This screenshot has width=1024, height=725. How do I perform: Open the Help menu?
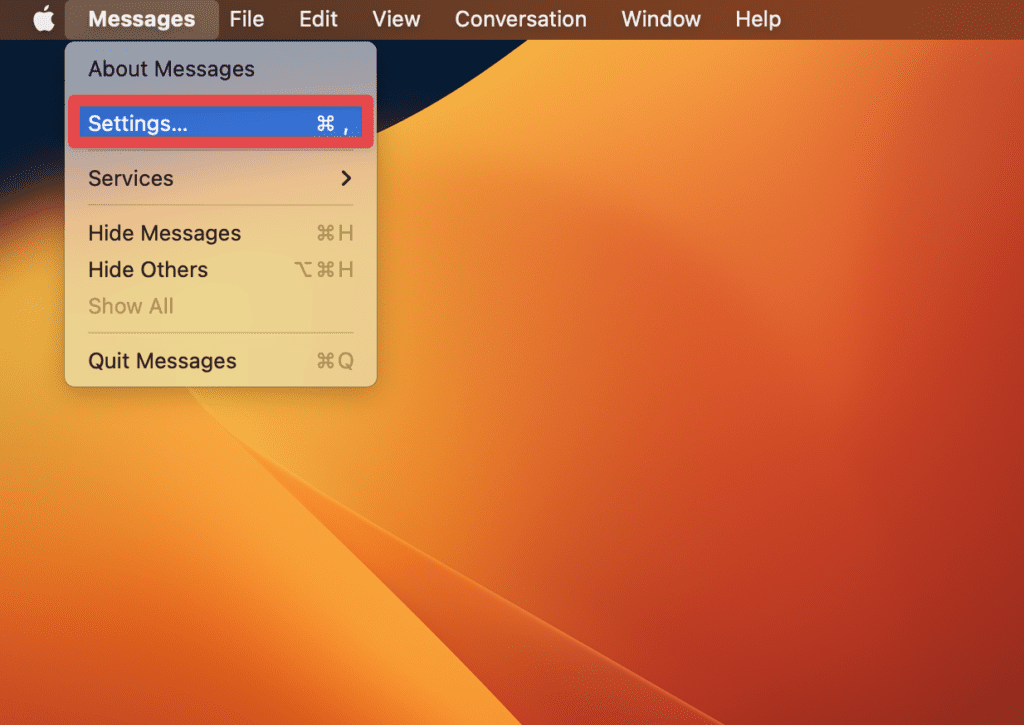pos(757,18)
